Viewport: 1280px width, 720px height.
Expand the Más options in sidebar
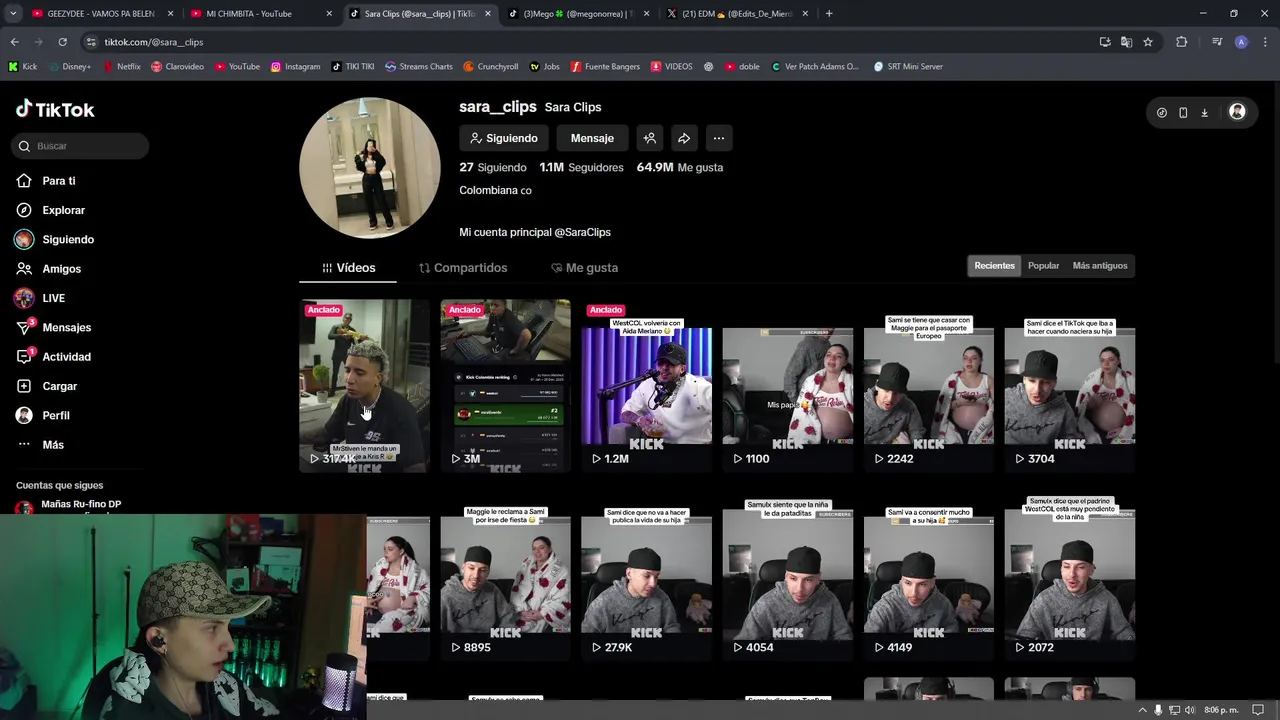tap(52, 445)
